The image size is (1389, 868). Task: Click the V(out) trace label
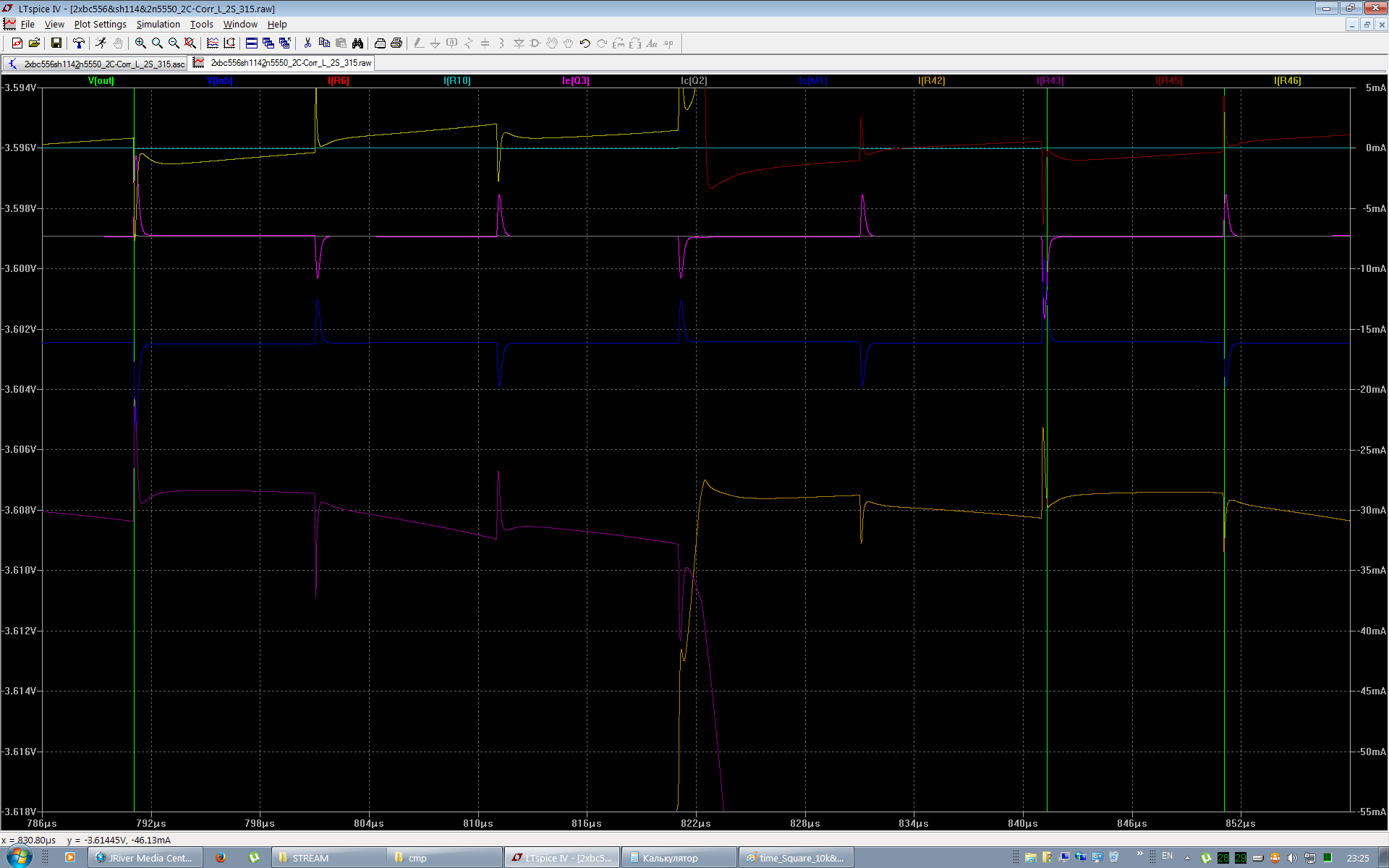coord(101,81)
